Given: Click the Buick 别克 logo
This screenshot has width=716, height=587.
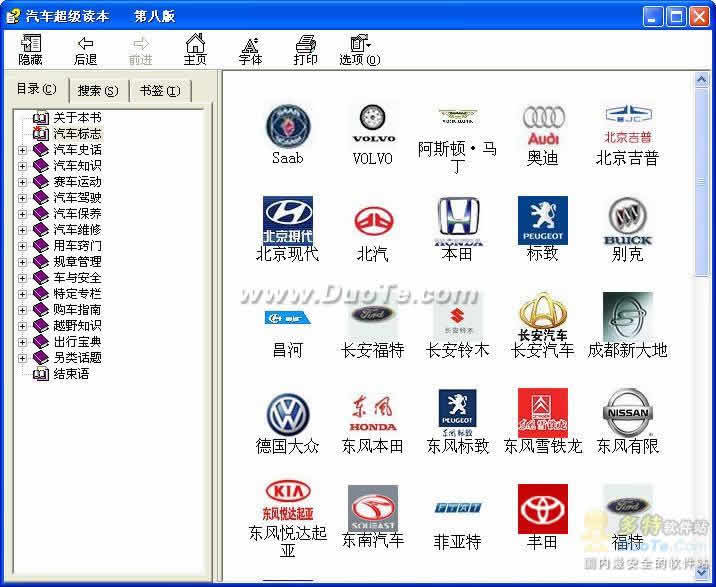Looking at the screenshot, I should [628, 221].
